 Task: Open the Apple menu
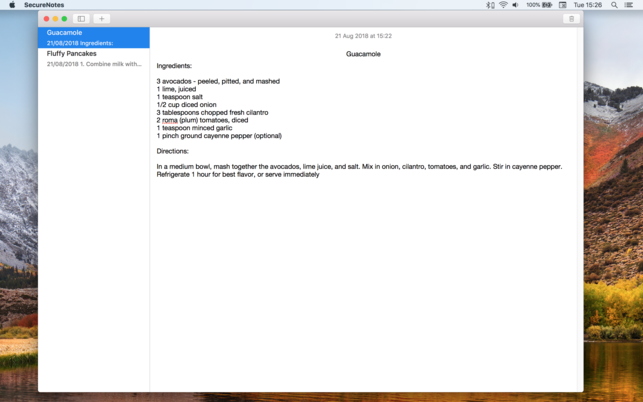point(12,5)
